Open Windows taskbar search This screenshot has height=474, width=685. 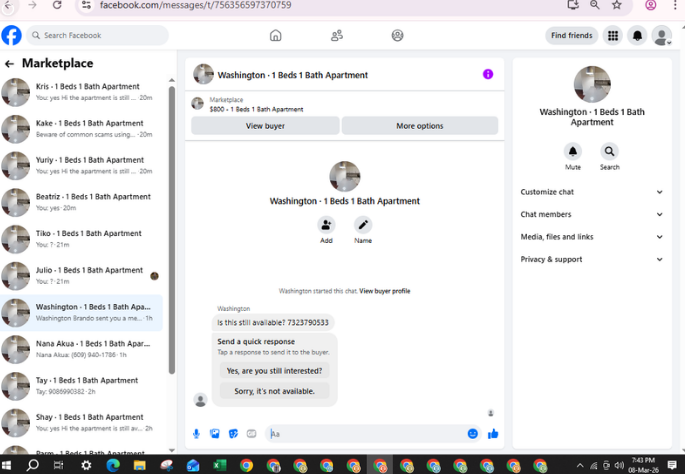coord(32,465)
